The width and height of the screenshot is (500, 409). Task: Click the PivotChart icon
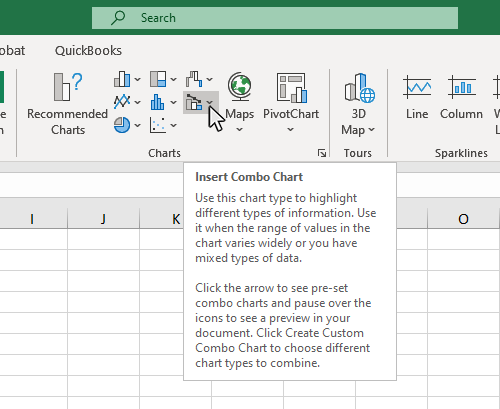(x=291, y=88)
